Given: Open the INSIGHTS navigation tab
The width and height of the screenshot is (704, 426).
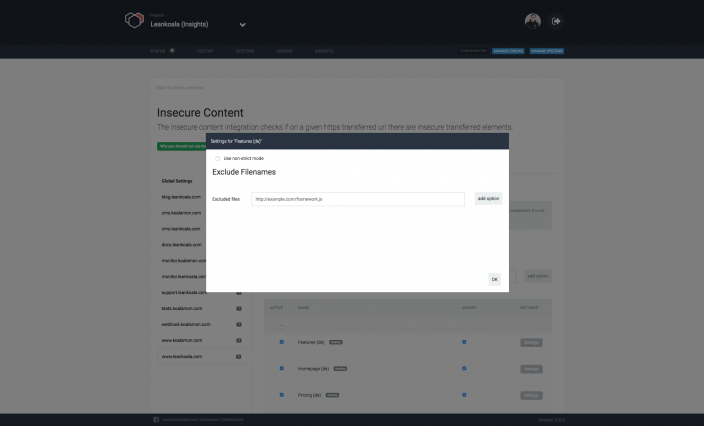Looking at the screenshot, I should (324, 51).
